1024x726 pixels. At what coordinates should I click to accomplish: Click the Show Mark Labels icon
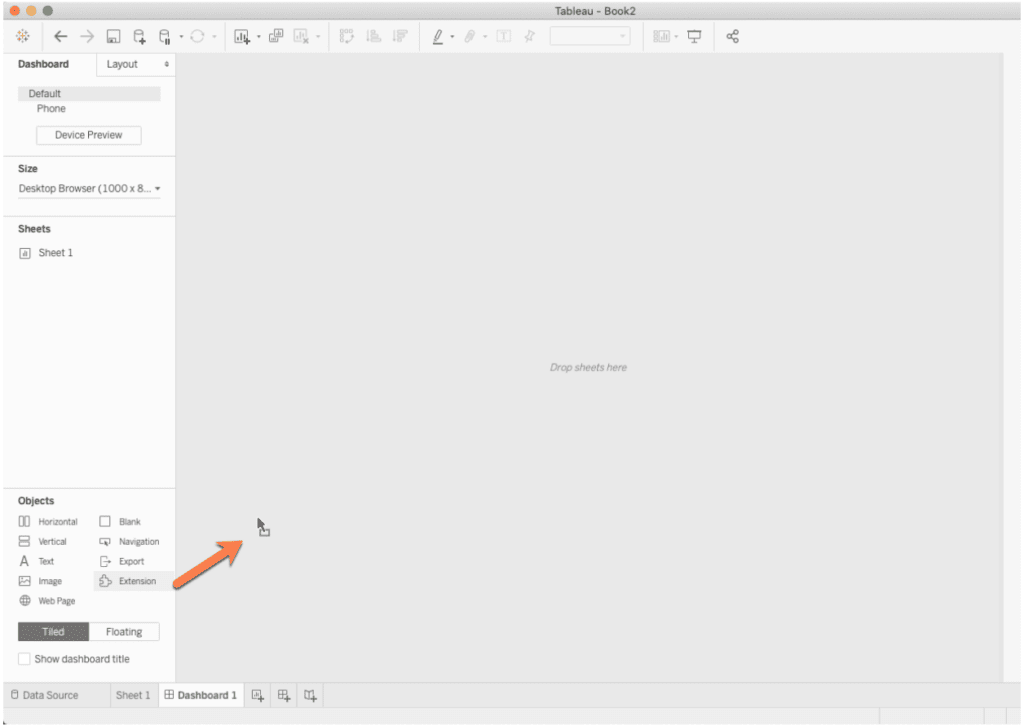click(504, 36)
